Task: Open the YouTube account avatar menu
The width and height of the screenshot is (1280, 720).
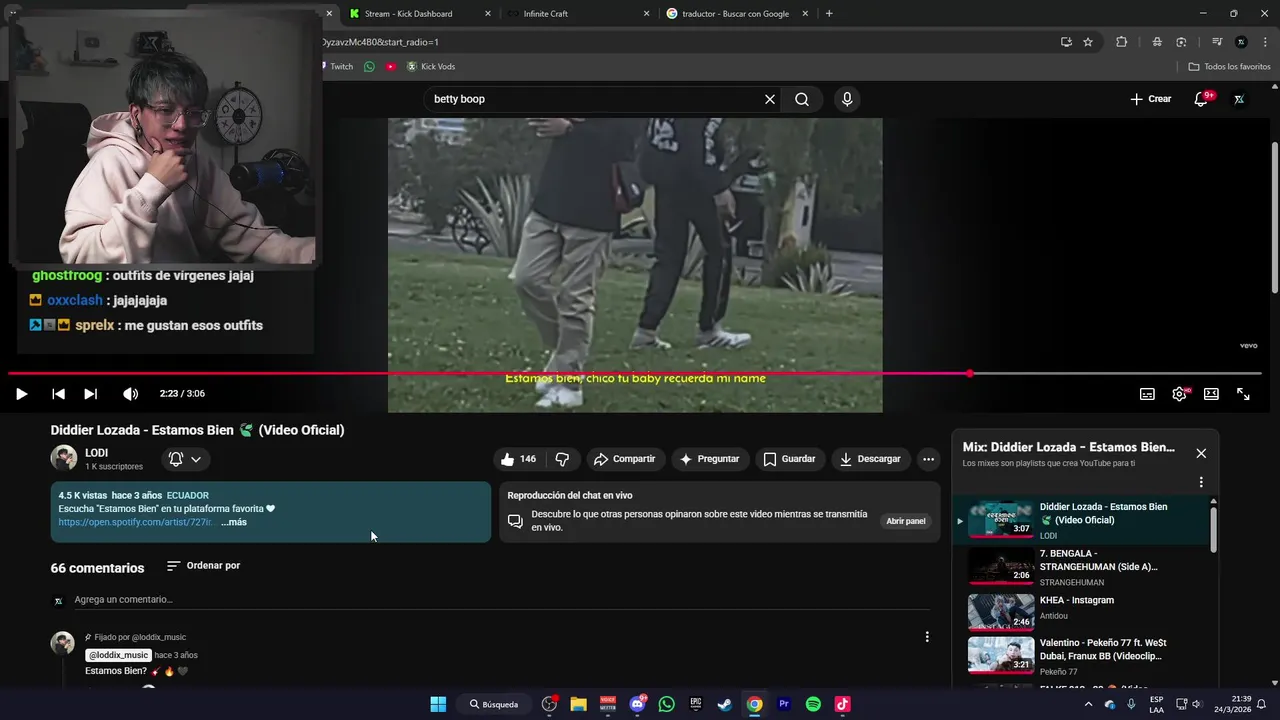Action: [1239, 99]
